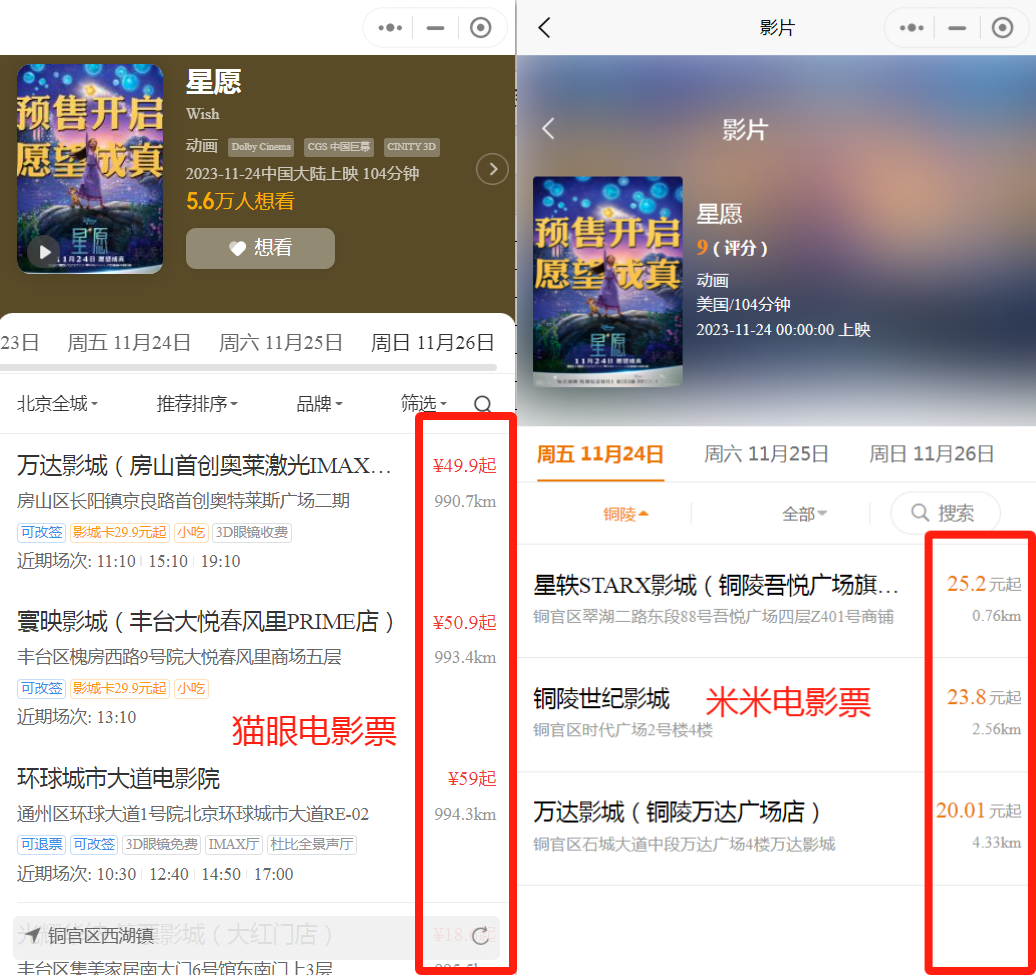Click the 搜索 search box
This screenshot has height=975, width=1036.
pos(945,513)
